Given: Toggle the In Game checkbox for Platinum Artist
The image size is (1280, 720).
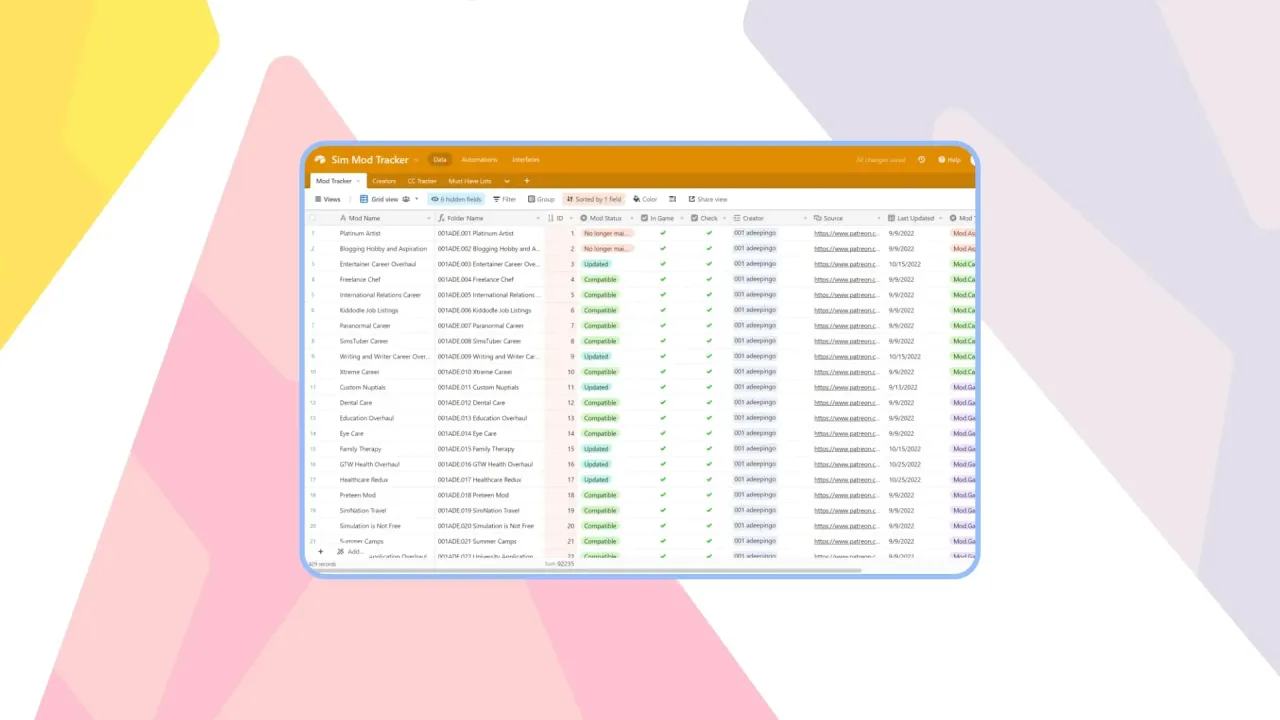Looking at the screenshot, I should coord(662,233).
